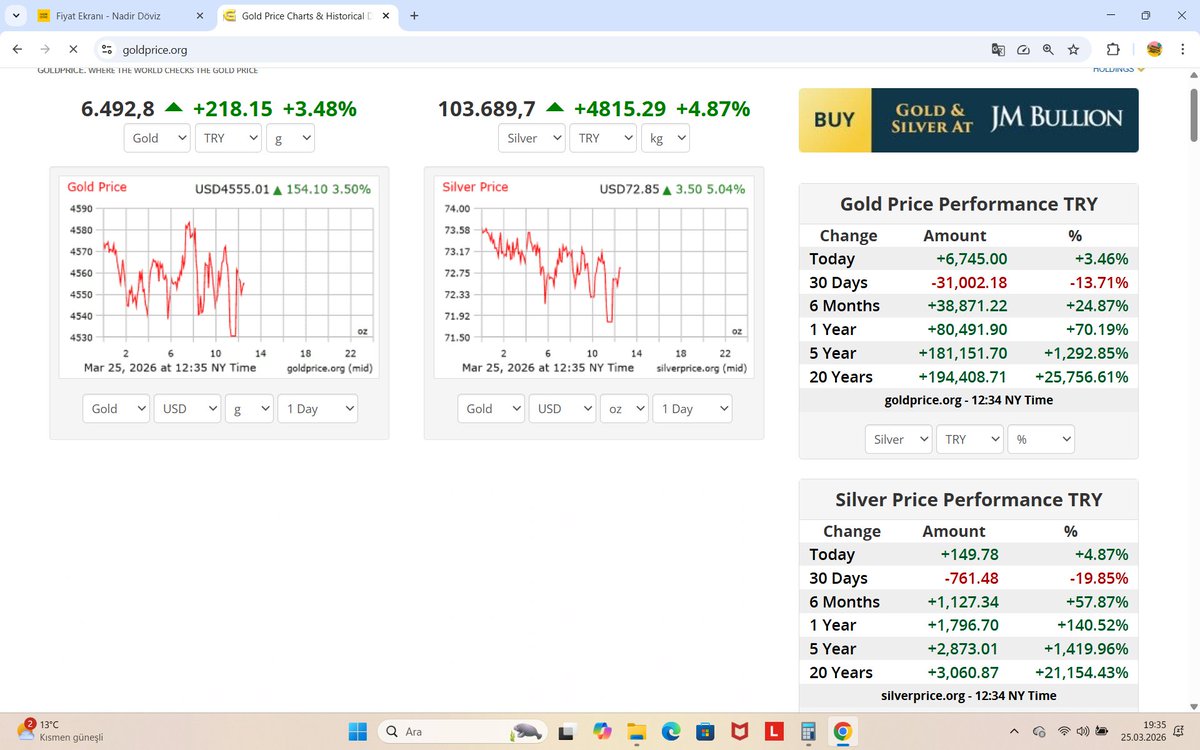The height and width of the screenshot is (750, 1200).
Task: Open the TRY currency dropdown under gold price
Action: (229, 138)
